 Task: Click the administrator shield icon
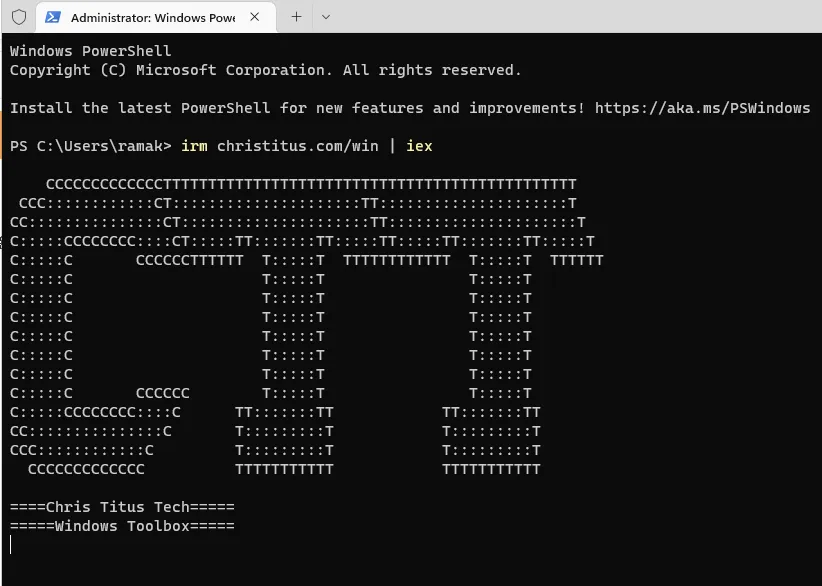[x=18, y=17]
